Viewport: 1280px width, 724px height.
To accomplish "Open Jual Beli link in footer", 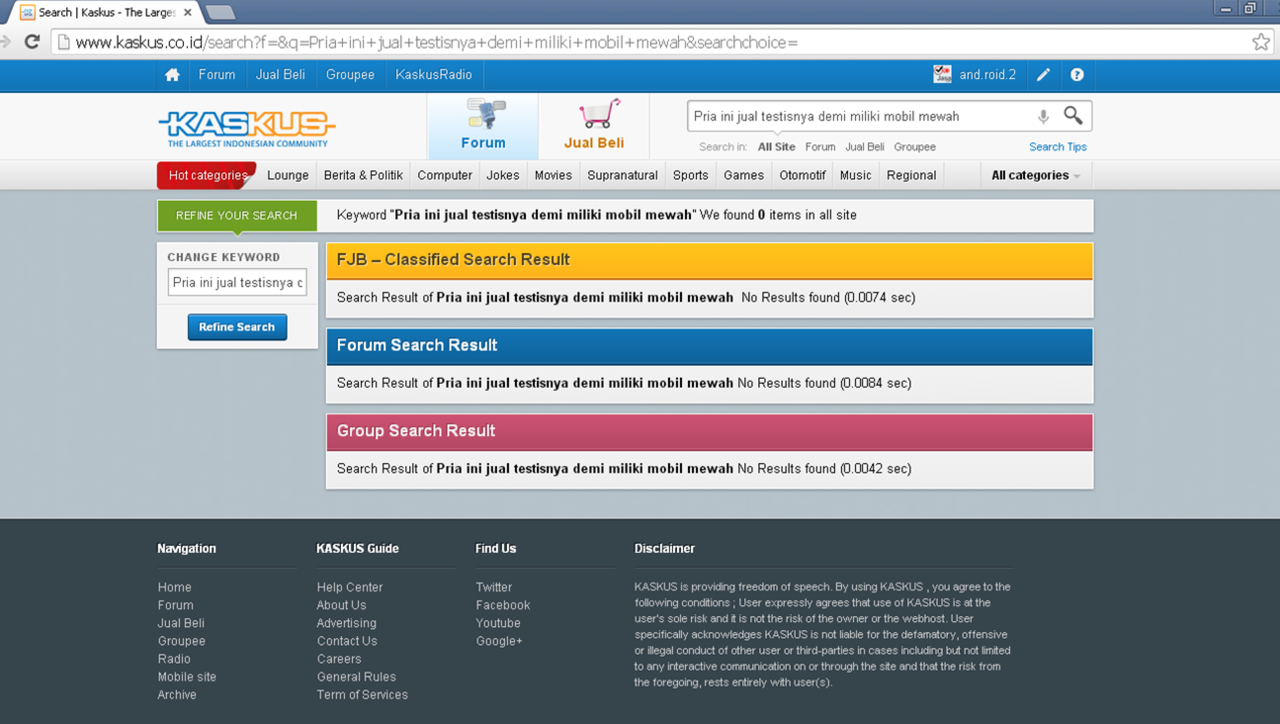I will pyautogui.click(x=181, y=624).
